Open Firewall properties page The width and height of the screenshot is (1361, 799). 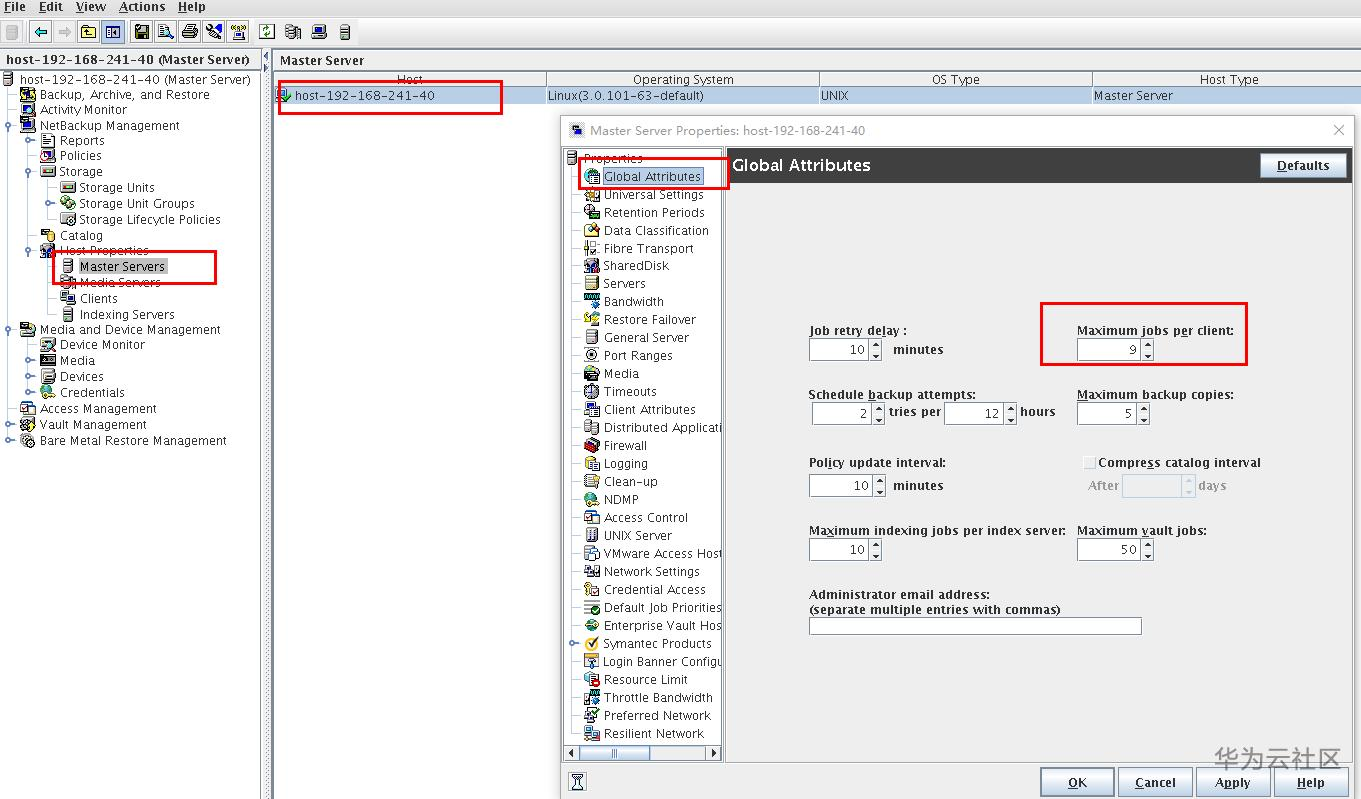(625, 446)
